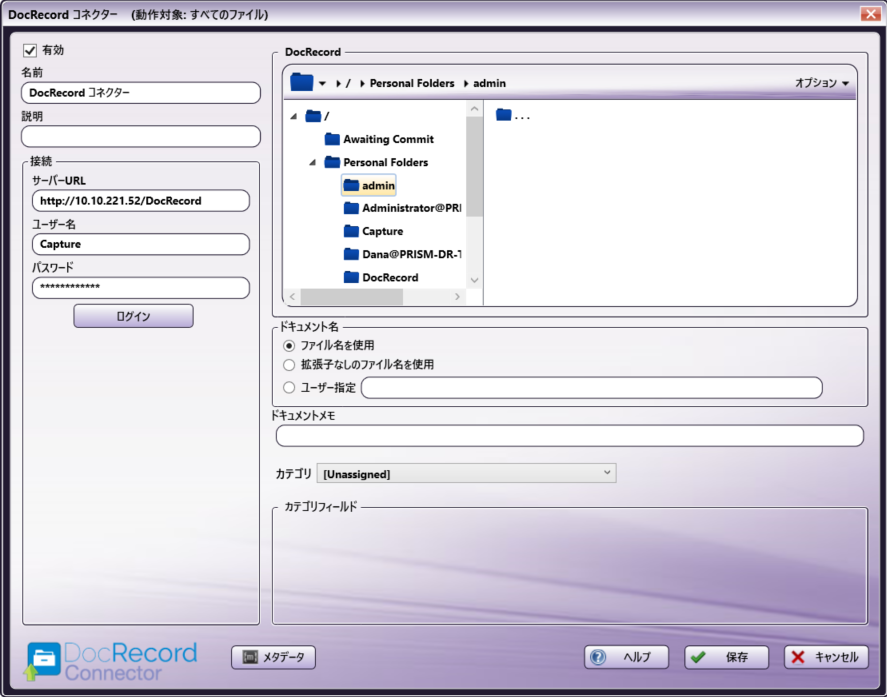Select the ファイル名を使用 radio button
The image size is (887, 697).
(289, 345)
